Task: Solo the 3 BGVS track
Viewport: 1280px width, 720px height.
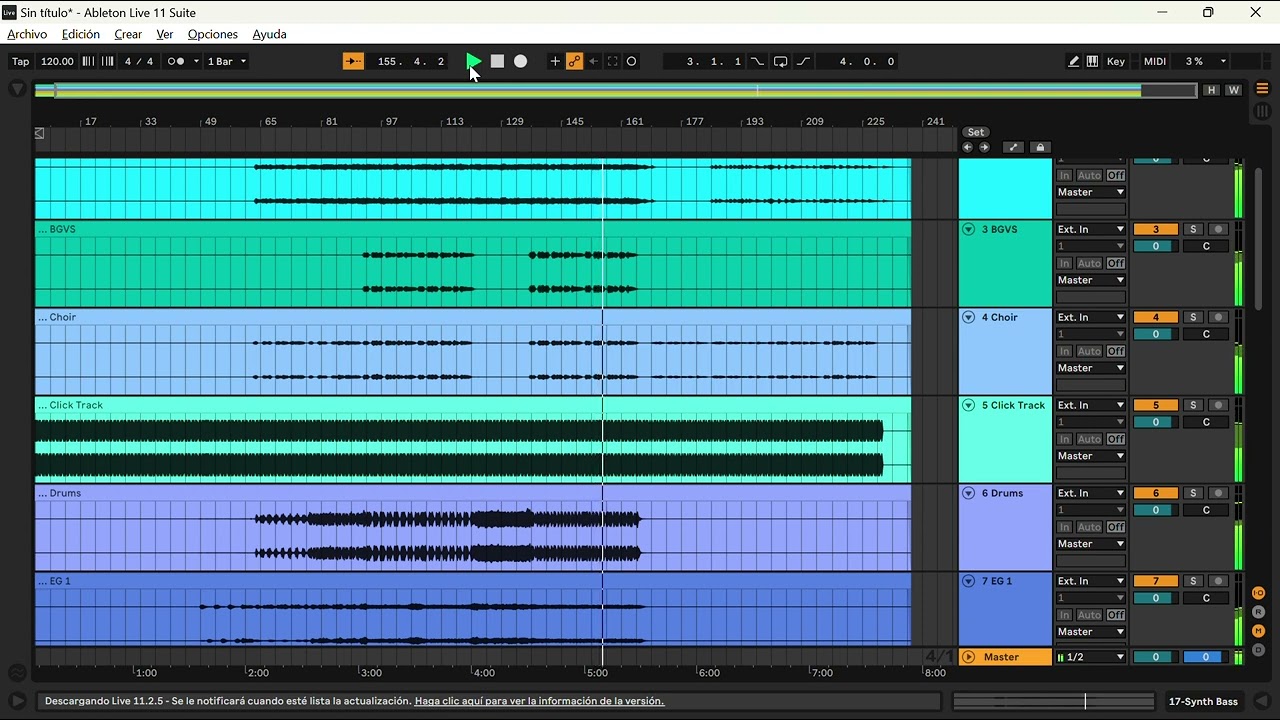Action: click(1193, 229)
